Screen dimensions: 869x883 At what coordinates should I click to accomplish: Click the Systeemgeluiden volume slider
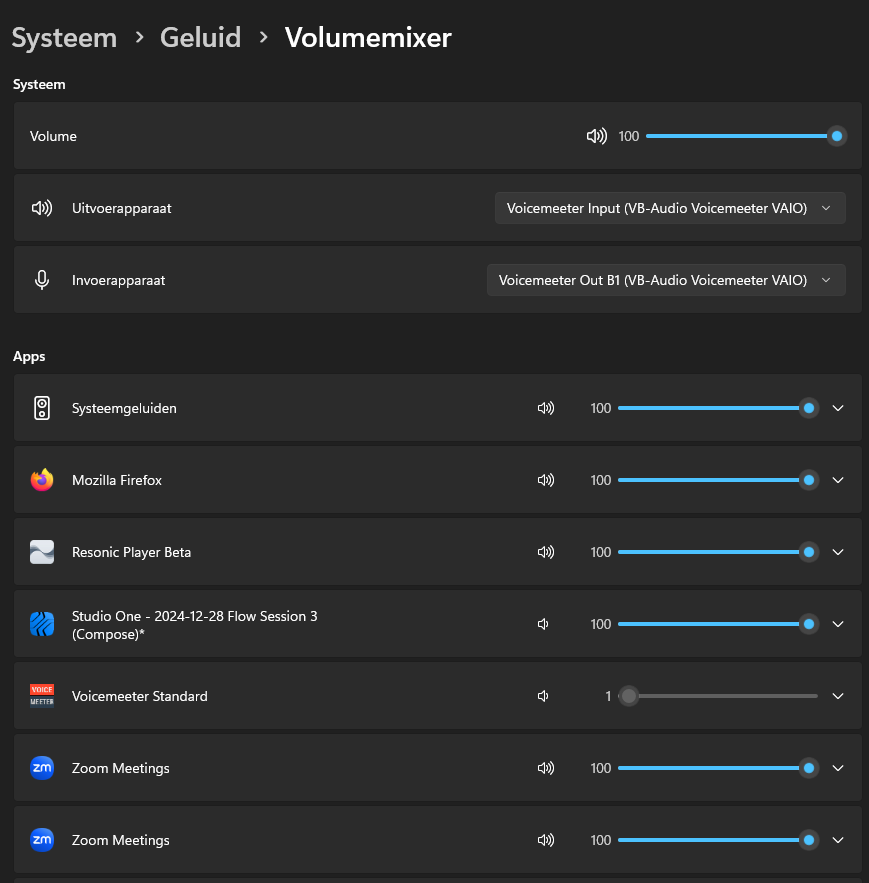tap(718, 408)
